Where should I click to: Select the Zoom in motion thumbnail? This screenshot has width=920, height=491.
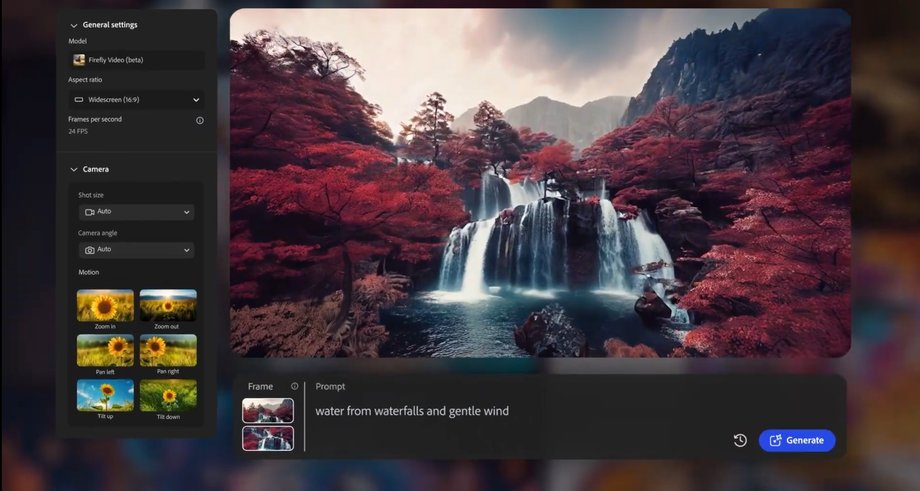(105, 306)
